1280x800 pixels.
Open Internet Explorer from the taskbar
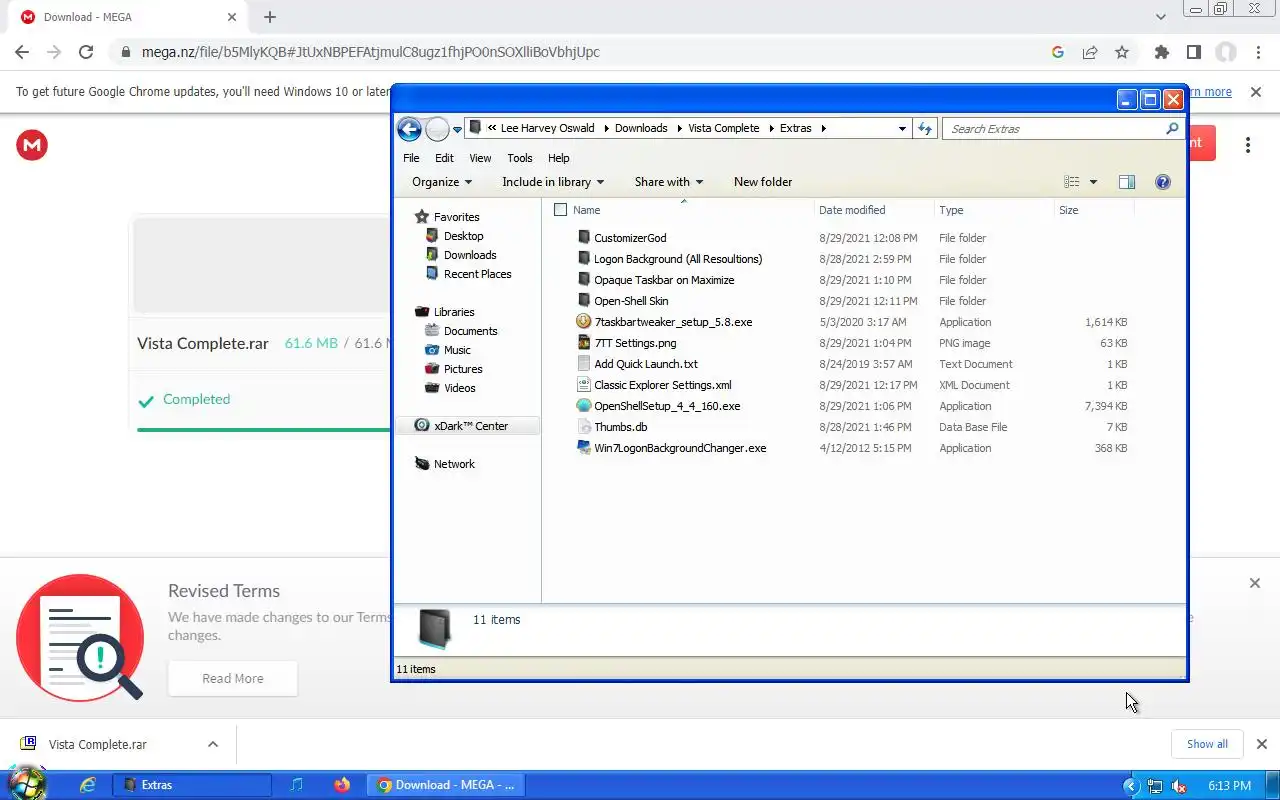pyautogui.click(x=87, y=785)
